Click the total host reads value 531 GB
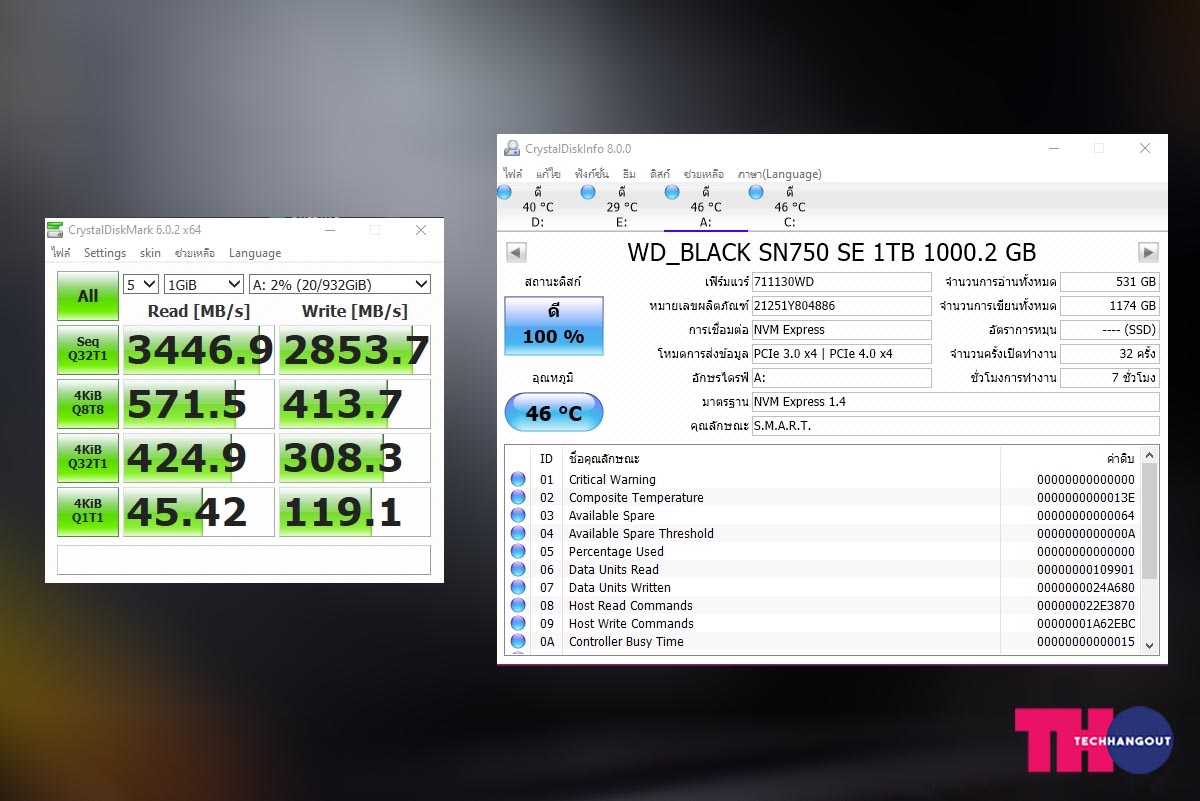This screenshot has height=801, width=1200. [1110, 282]
